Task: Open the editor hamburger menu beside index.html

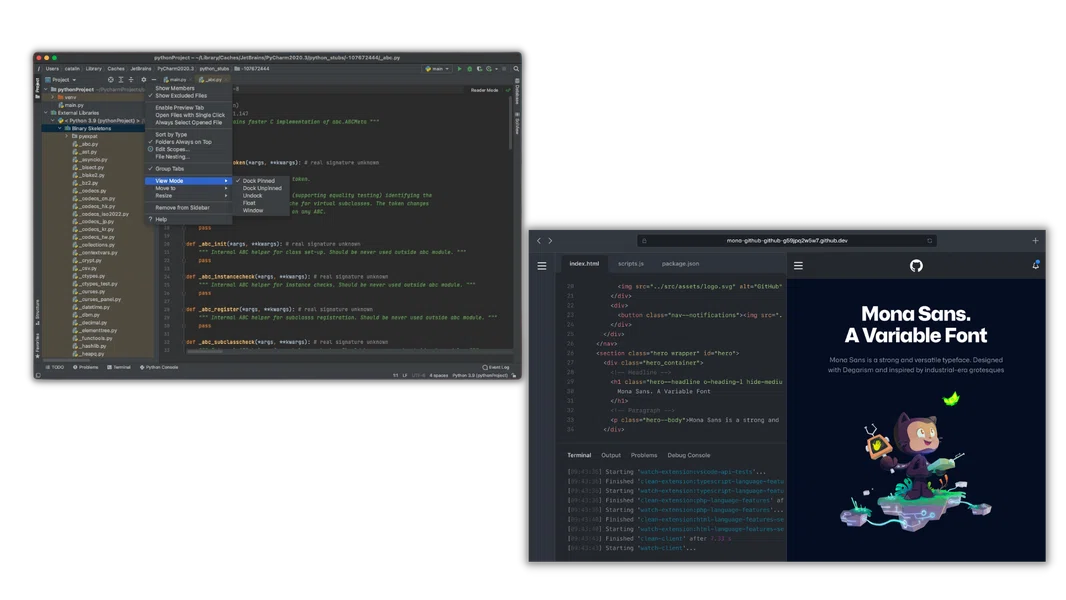Action: [x=542, y=266]
